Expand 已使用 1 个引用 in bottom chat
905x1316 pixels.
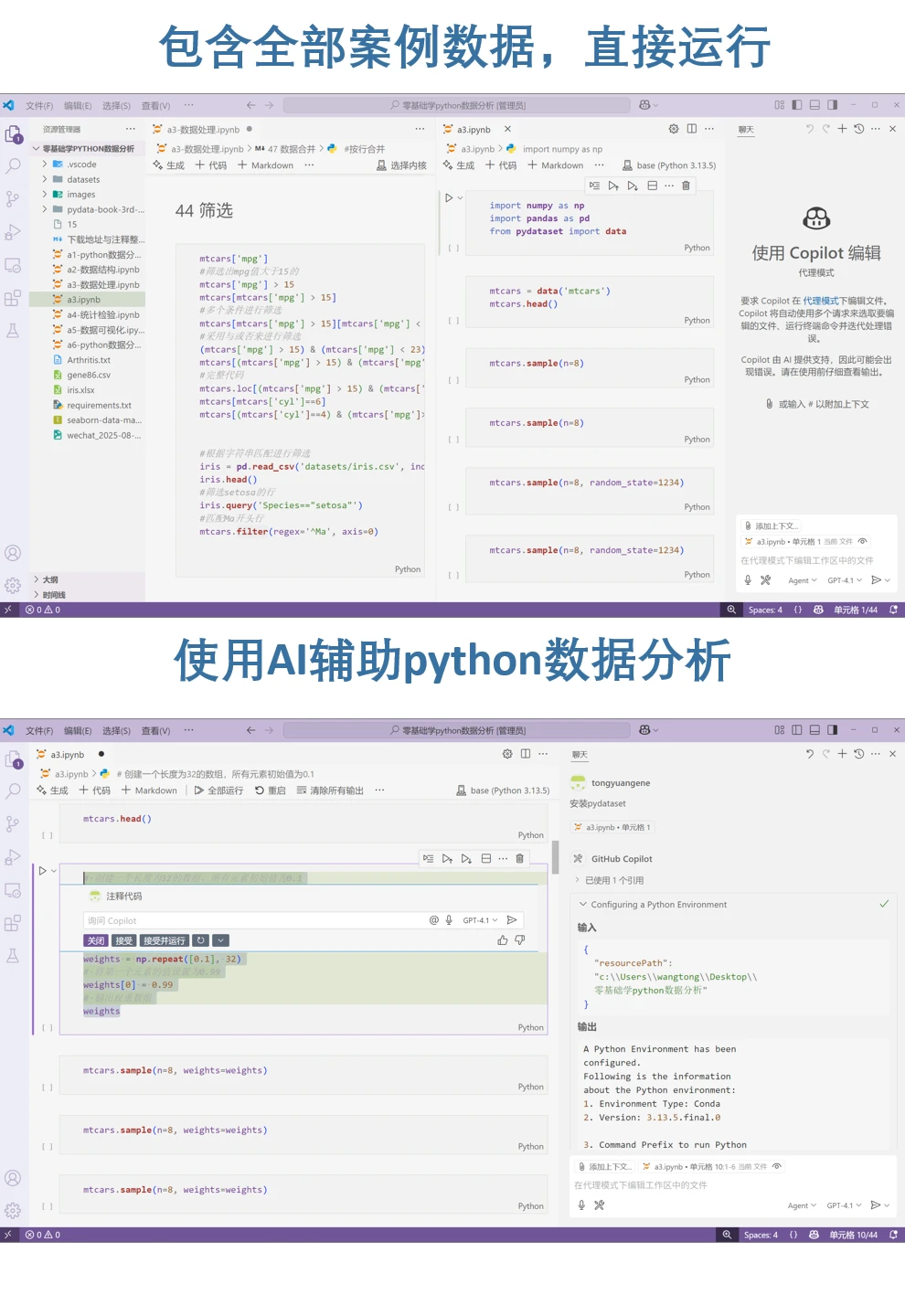[x=609, y=880]
